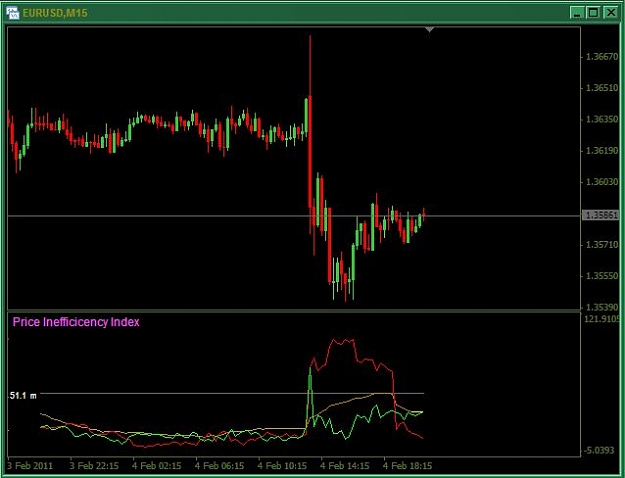This screenshot has height=478, width=625.
Task: Click current price tag 1.35861
Action: click(x=601, y=216)
